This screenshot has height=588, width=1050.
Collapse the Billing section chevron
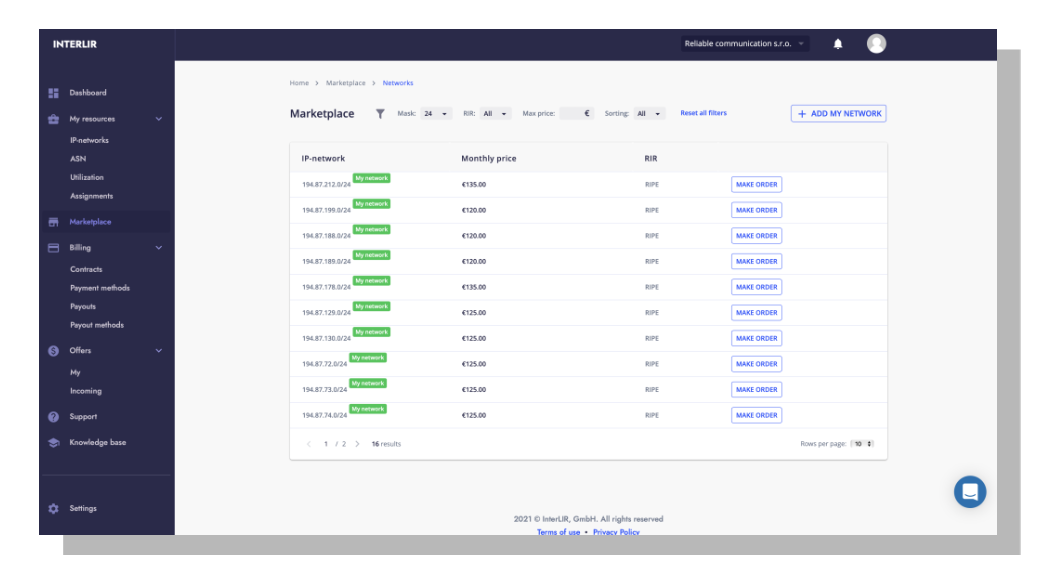coord(159,248)
